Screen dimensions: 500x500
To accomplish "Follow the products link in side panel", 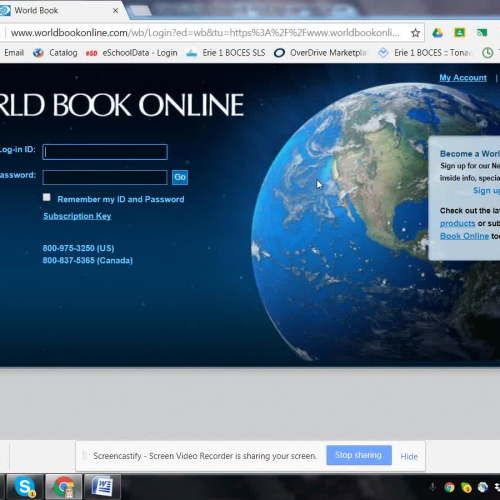I will tap(457, 223).
